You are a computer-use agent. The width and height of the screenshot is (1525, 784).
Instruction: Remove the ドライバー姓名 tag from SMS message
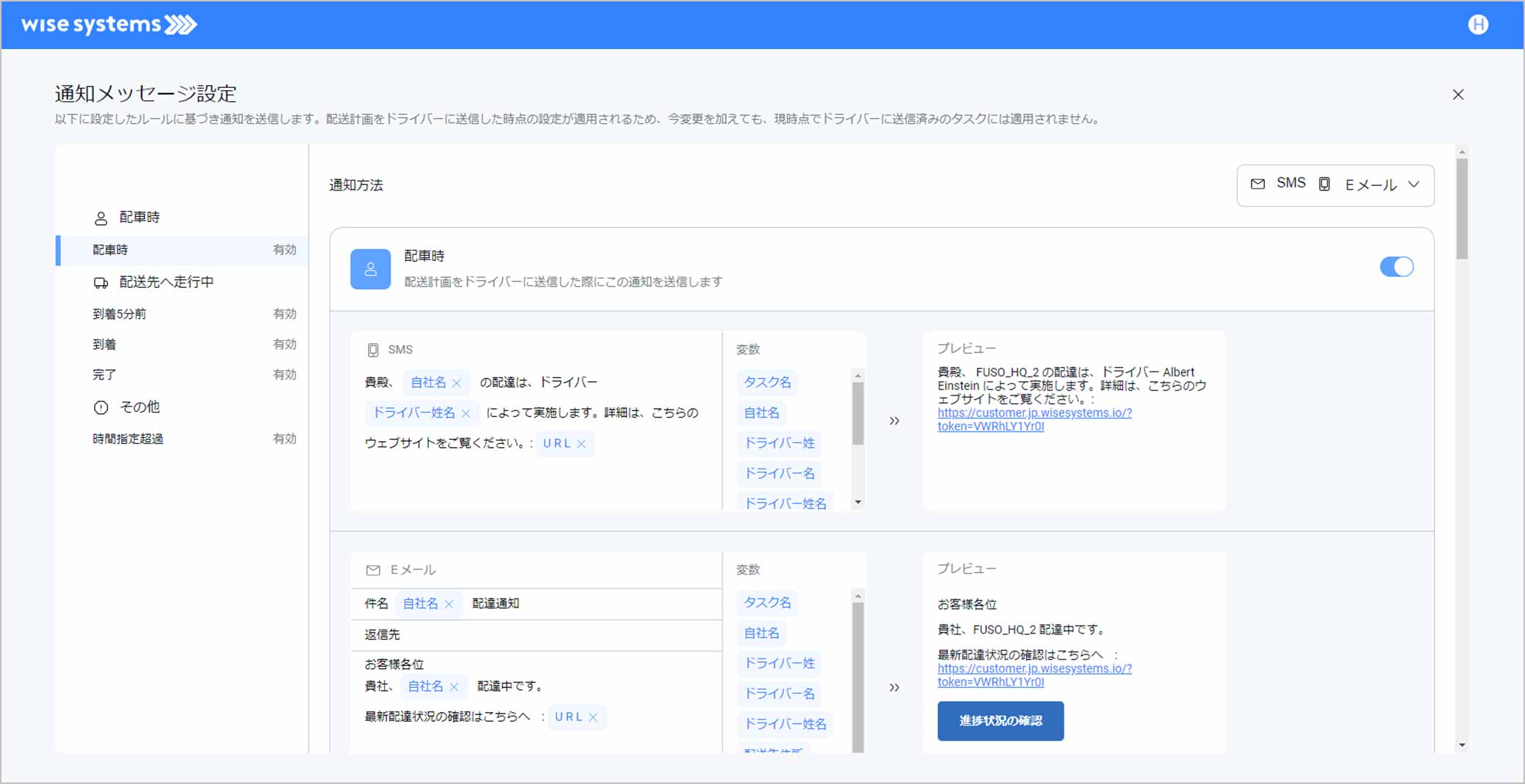click(466, 413)
